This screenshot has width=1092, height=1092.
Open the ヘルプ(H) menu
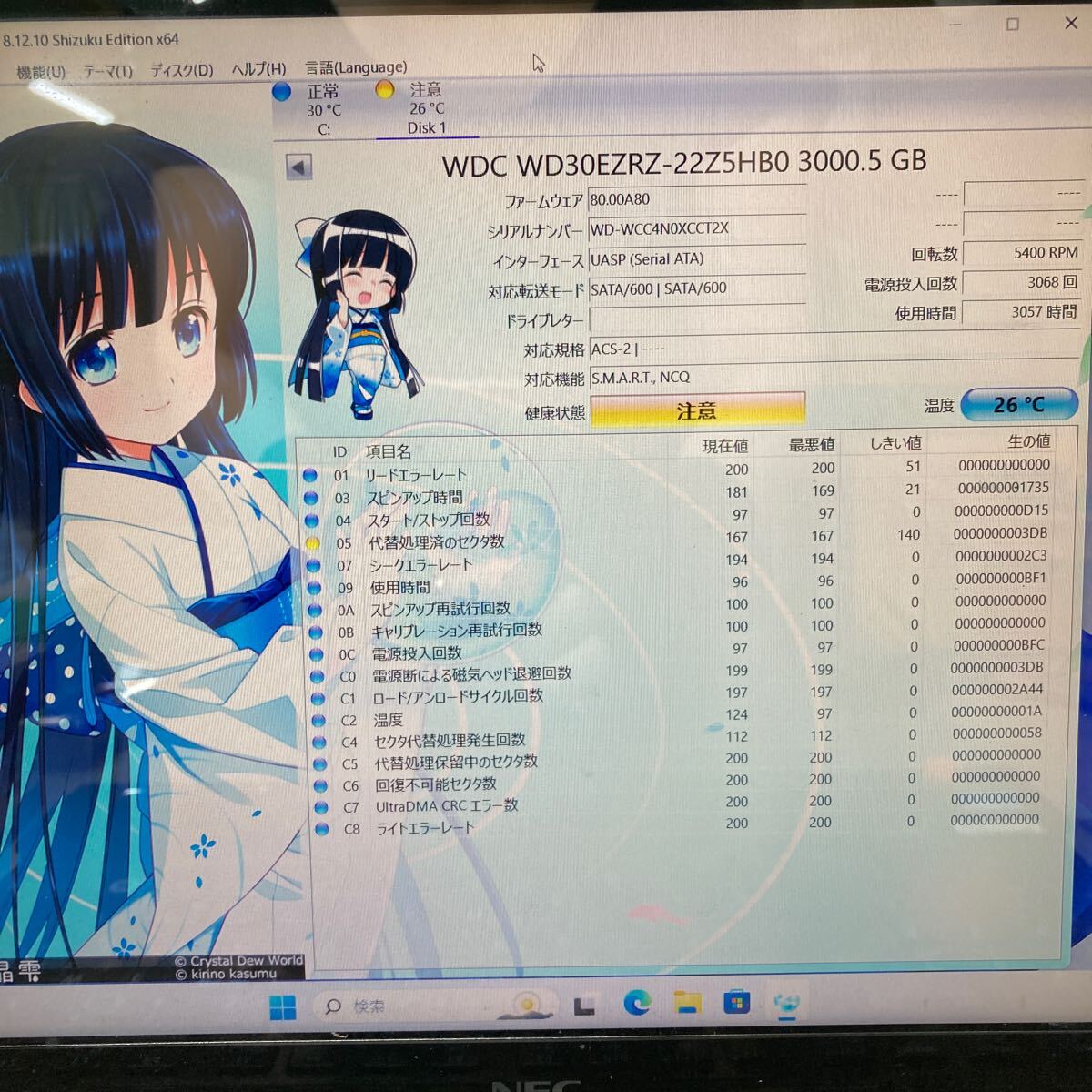pos(258,68)
